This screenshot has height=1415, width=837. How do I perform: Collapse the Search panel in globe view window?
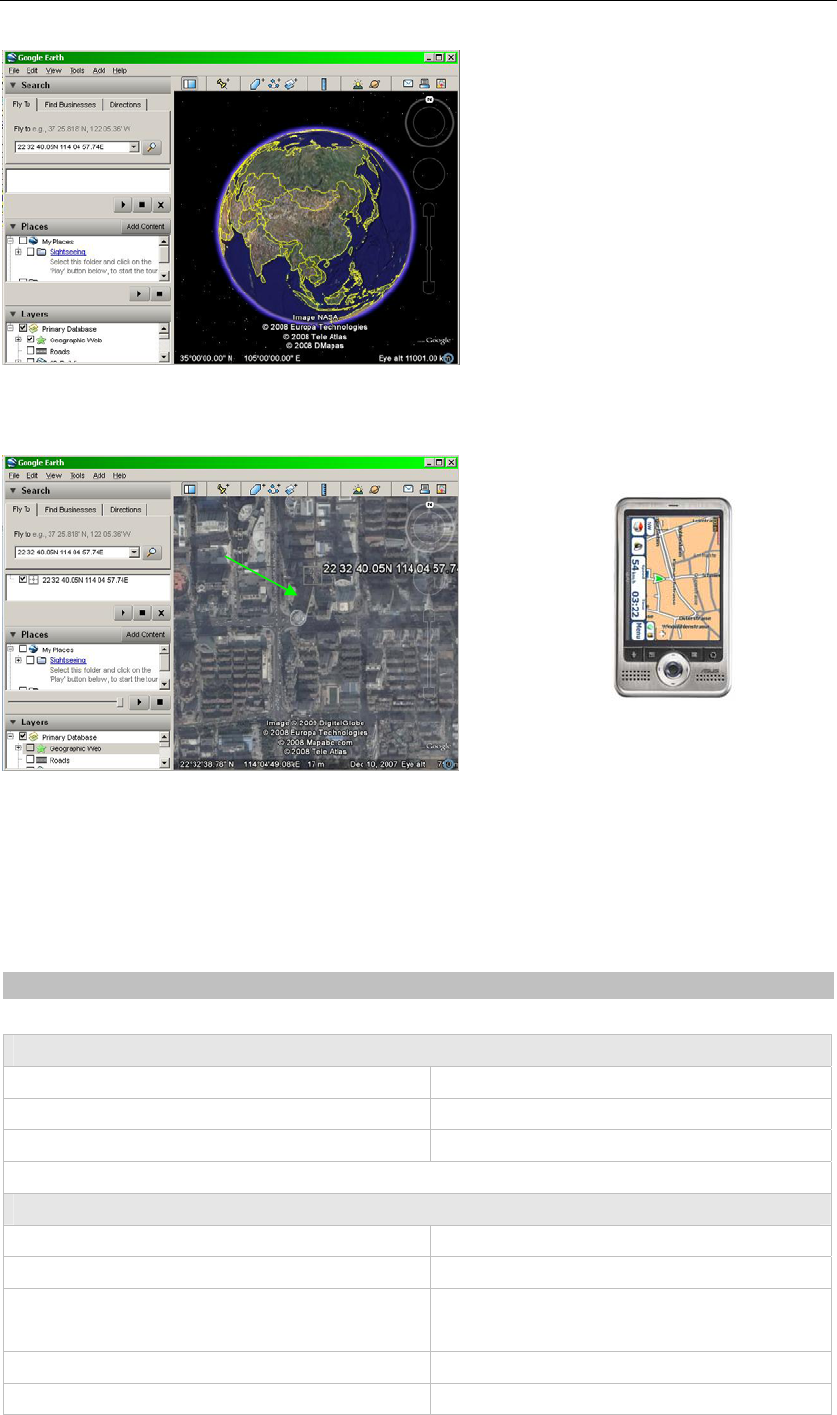coord(13,86)
